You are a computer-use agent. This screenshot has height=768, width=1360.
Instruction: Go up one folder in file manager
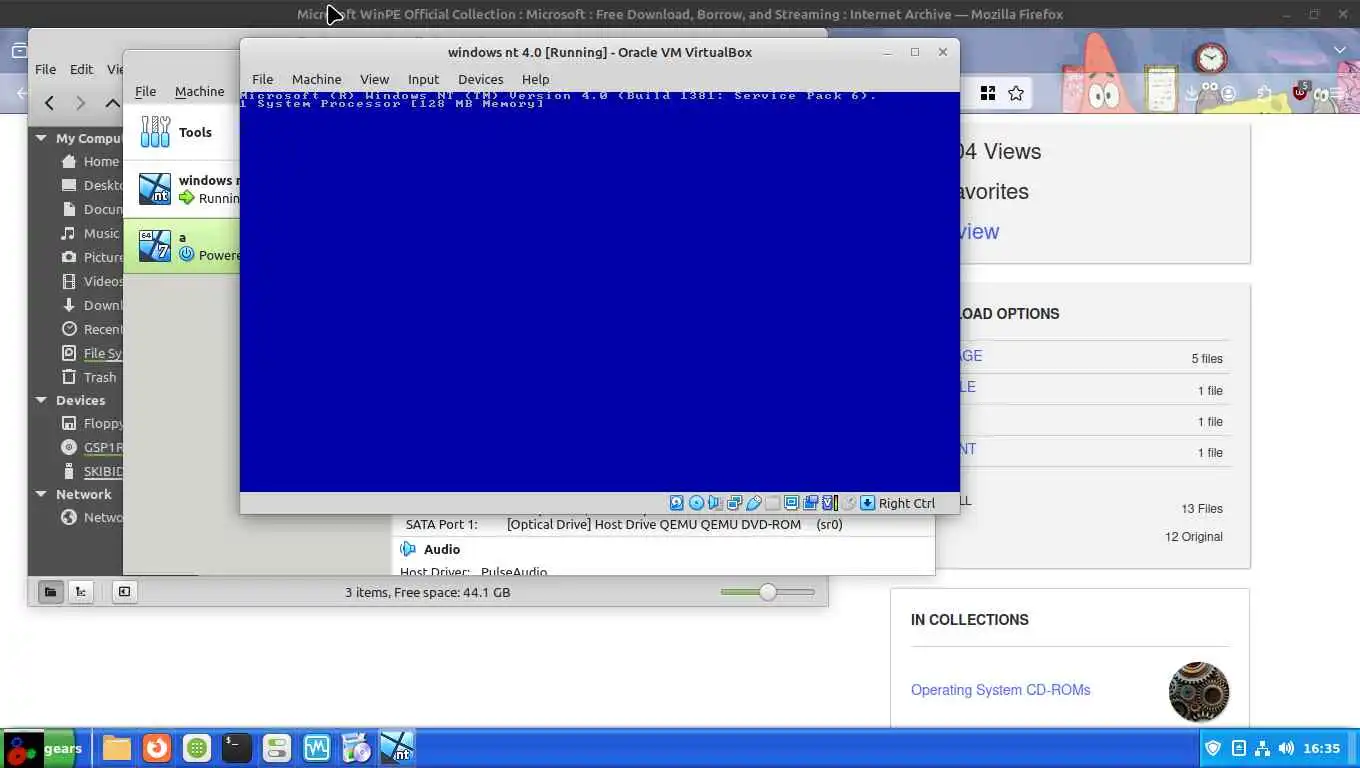[x=113, y=102]
